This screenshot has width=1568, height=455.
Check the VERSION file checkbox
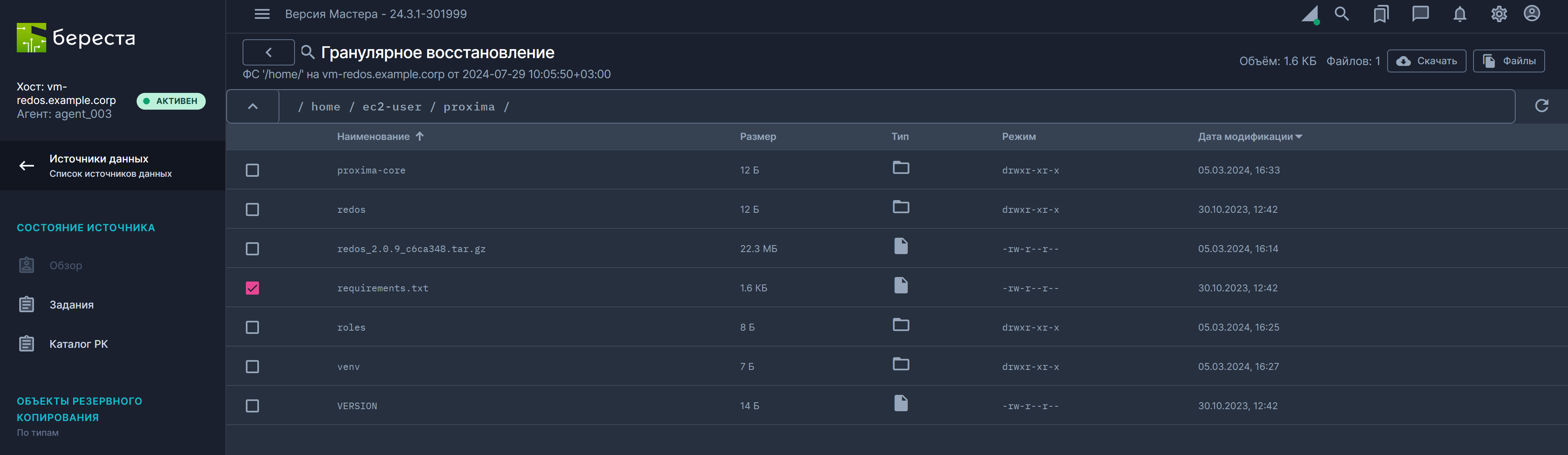(252, 405)
